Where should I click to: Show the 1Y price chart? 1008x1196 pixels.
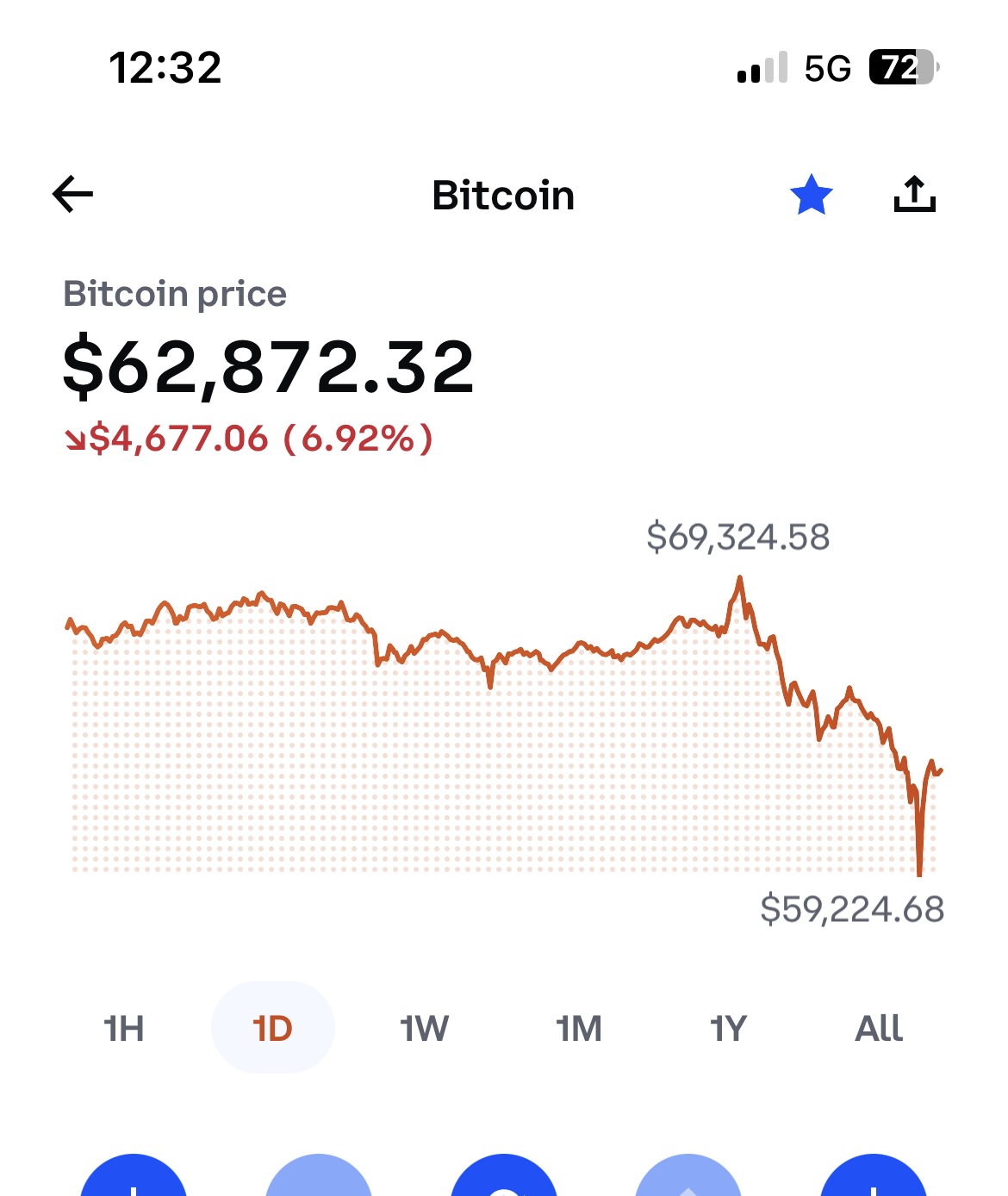(x=728, y=1028)
